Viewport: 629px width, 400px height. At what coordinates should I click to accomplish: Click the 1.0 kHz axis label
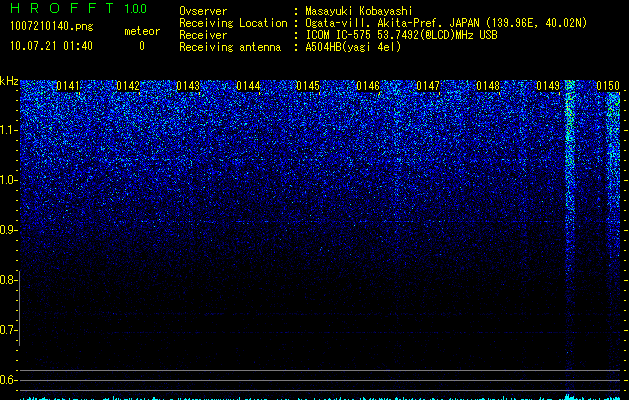9,180
